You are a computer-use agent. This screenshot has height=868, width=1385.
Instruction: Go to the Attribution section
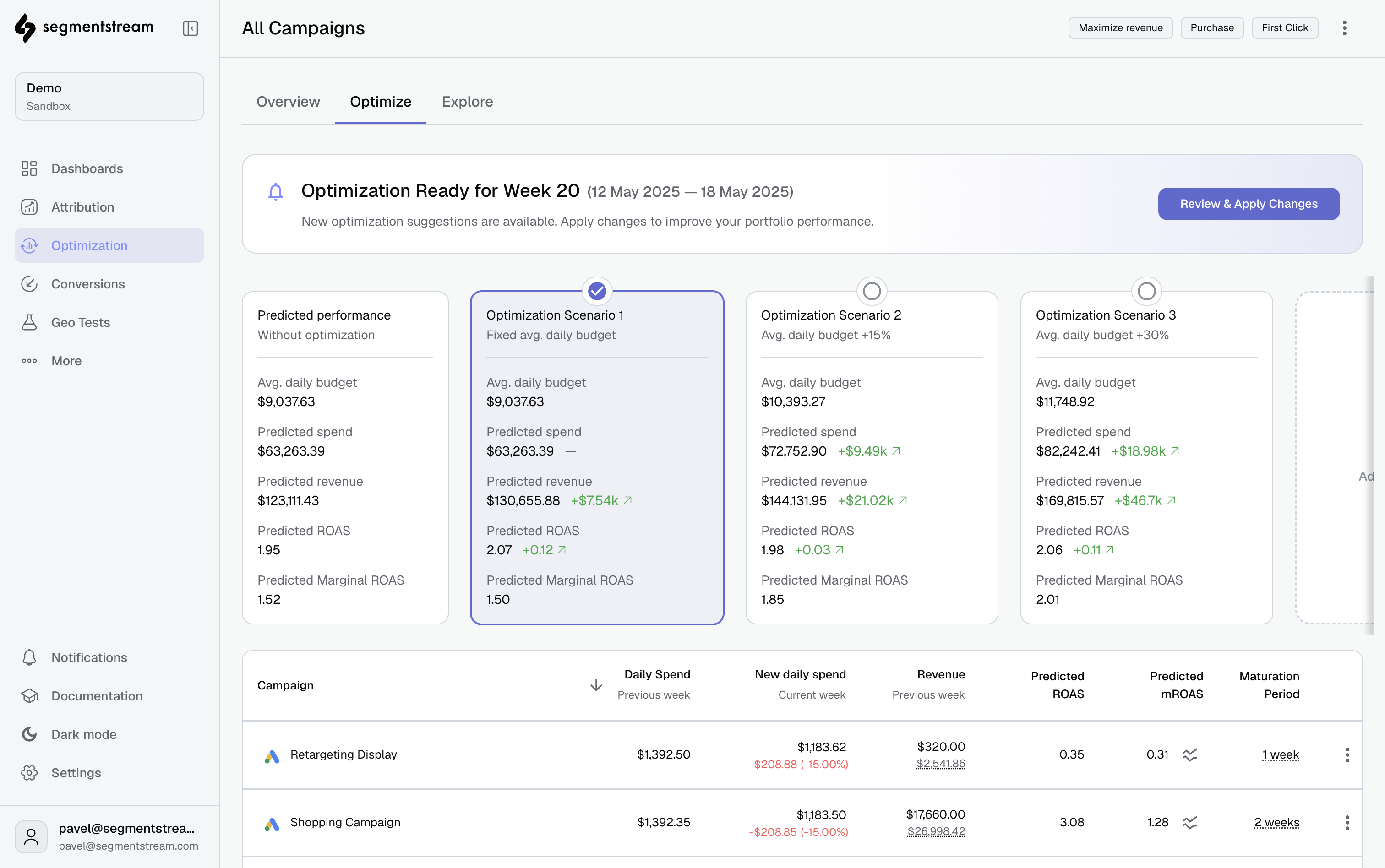click(109, 206)
